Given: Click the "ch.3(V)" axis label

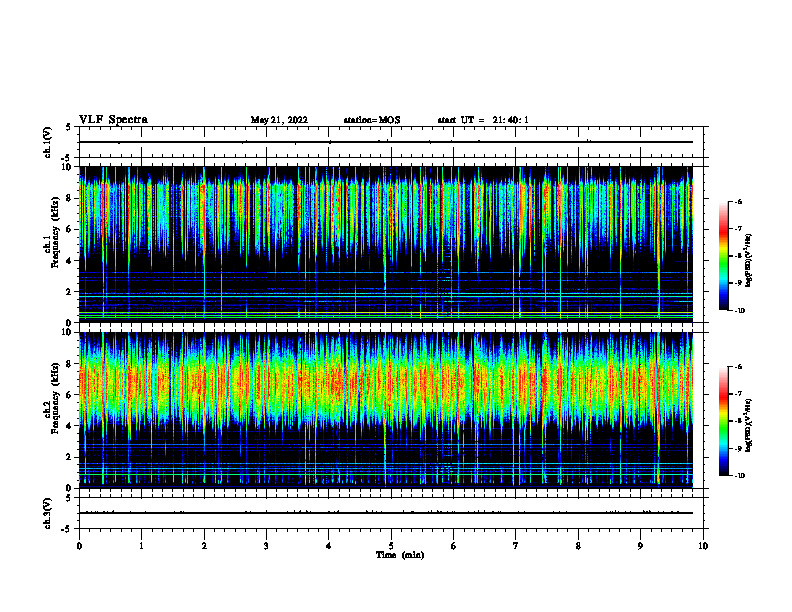Looking at the screenshot, I should point(47,514).
